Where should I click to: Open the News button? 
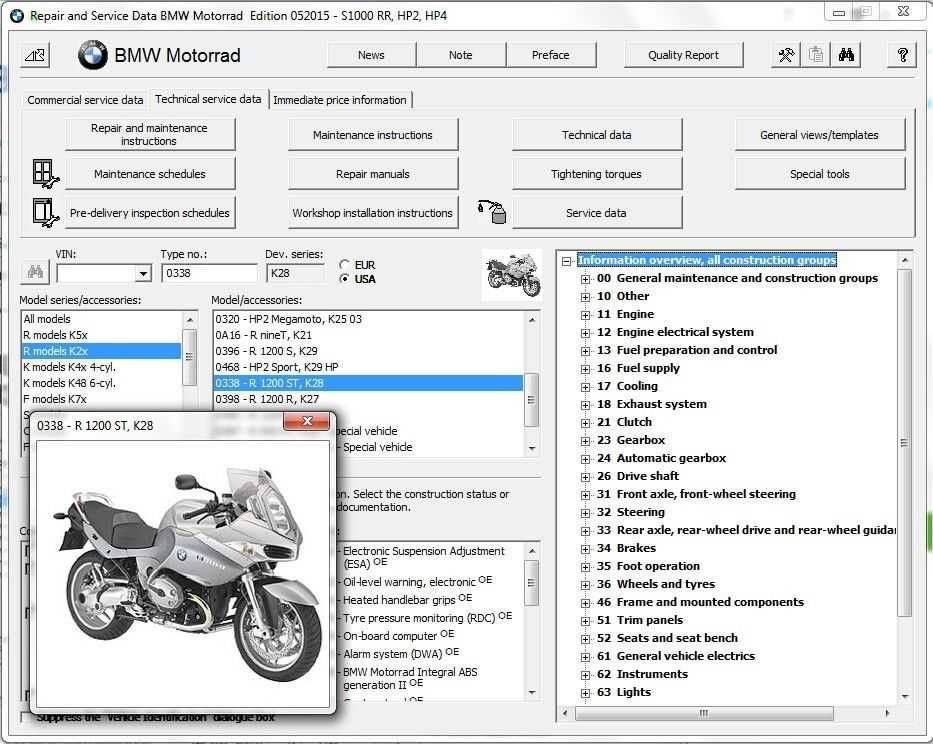pyautogui.click(x=371, y=55)
